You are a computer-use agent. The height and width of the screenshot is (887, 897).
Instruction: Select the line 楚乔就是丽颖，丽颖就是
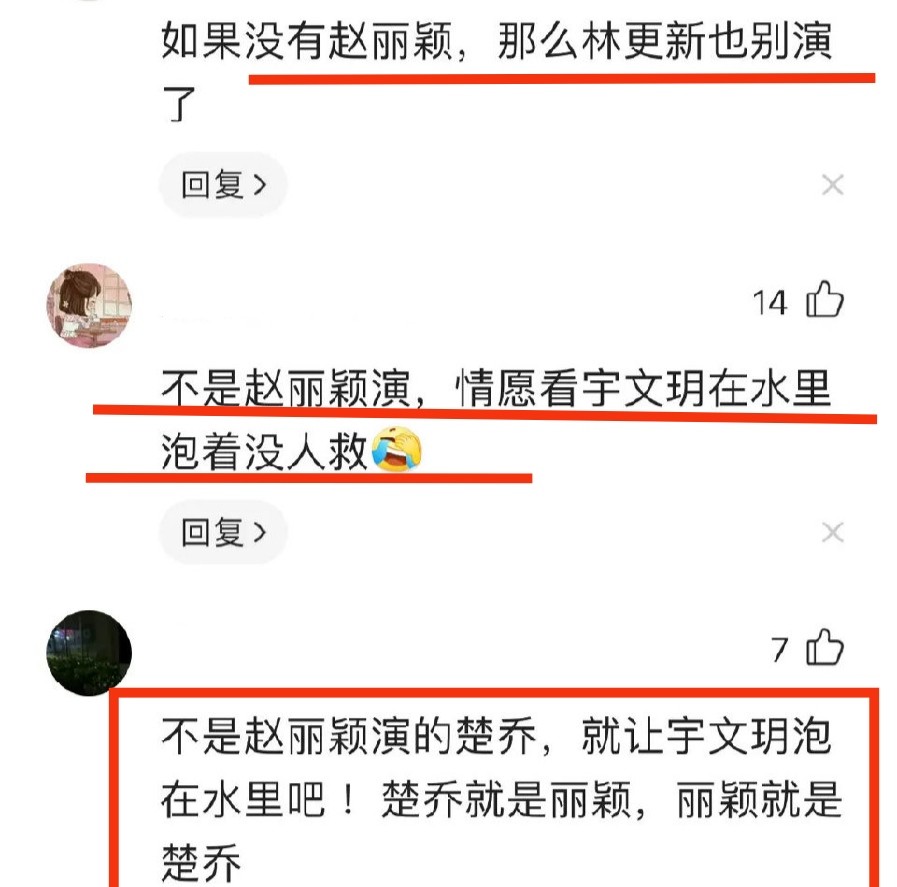(x=612, y=798)
